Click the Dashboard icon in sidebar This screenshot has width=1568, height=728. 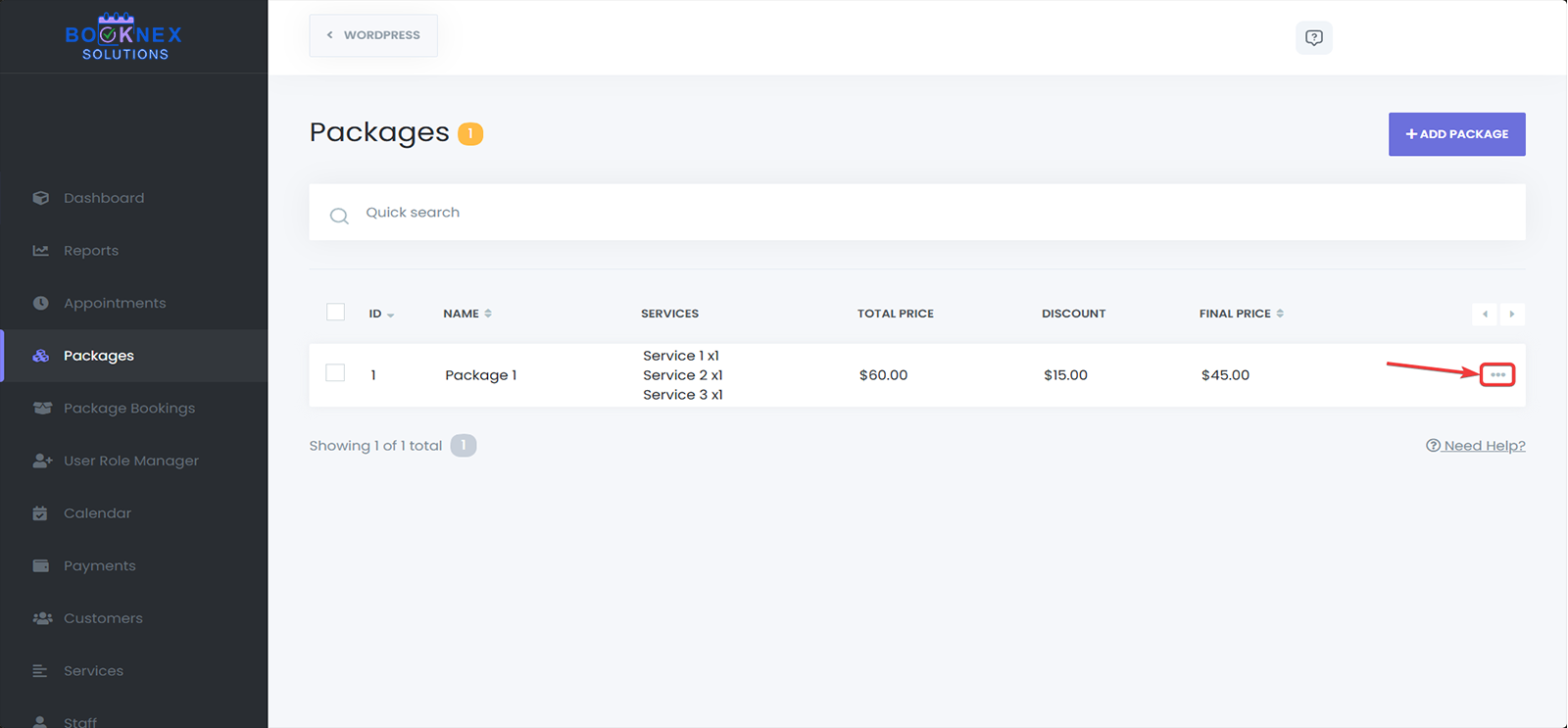click(x=40, y=198)
